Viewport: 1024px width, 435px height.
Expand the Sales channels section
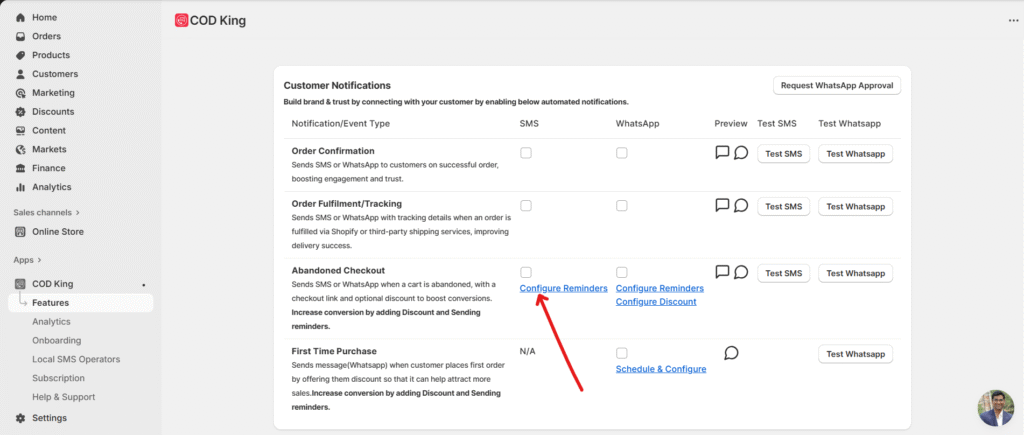(78, 213)
